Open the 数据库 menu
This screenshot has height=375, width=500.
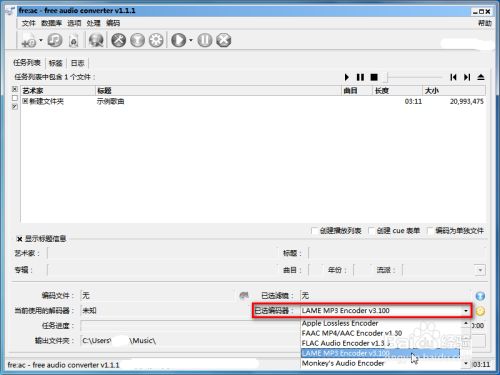tap(51, 23)
